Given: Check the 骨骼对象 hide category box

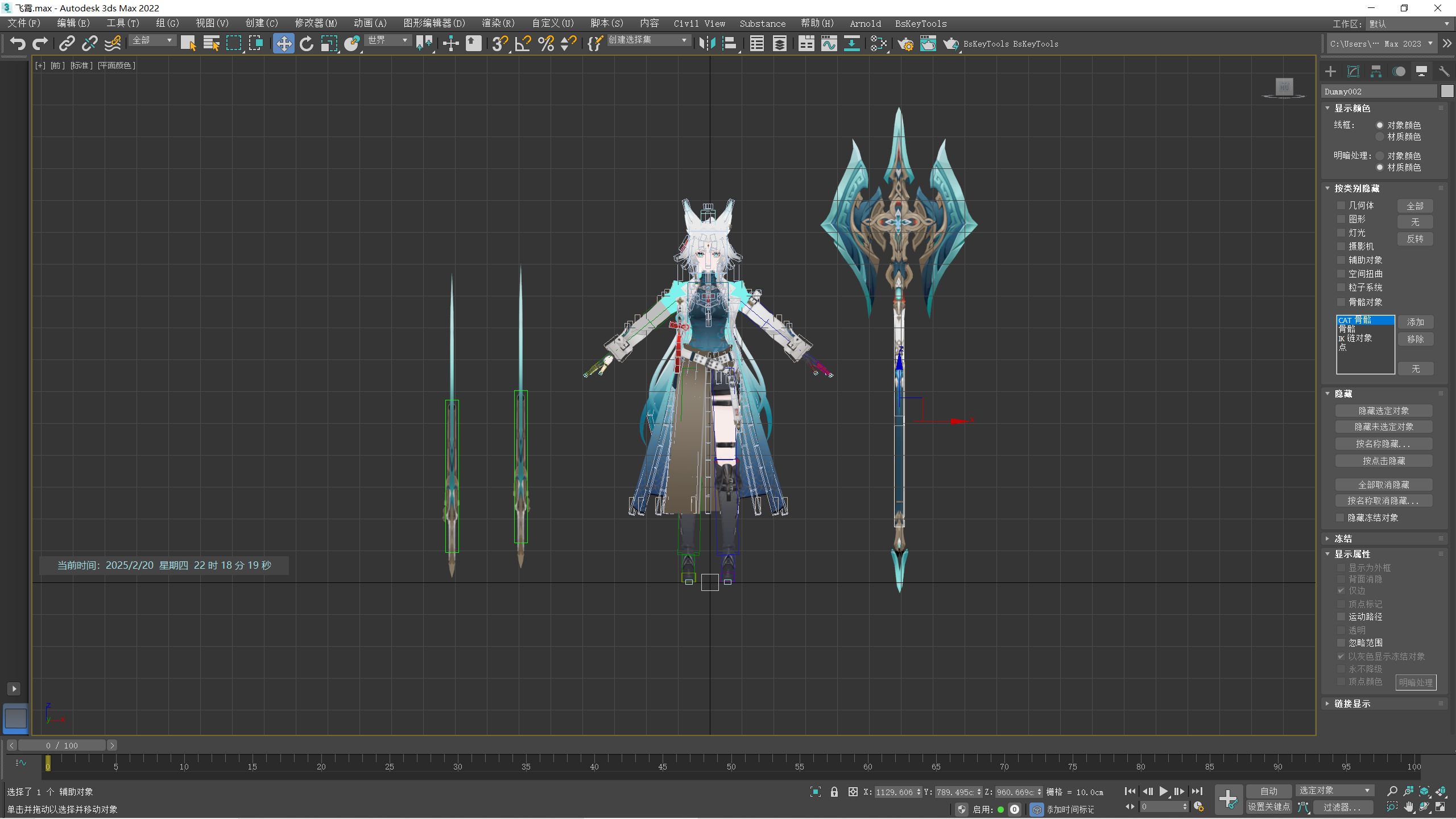Looking at the screenshot, I should [x=1341, y=302].
